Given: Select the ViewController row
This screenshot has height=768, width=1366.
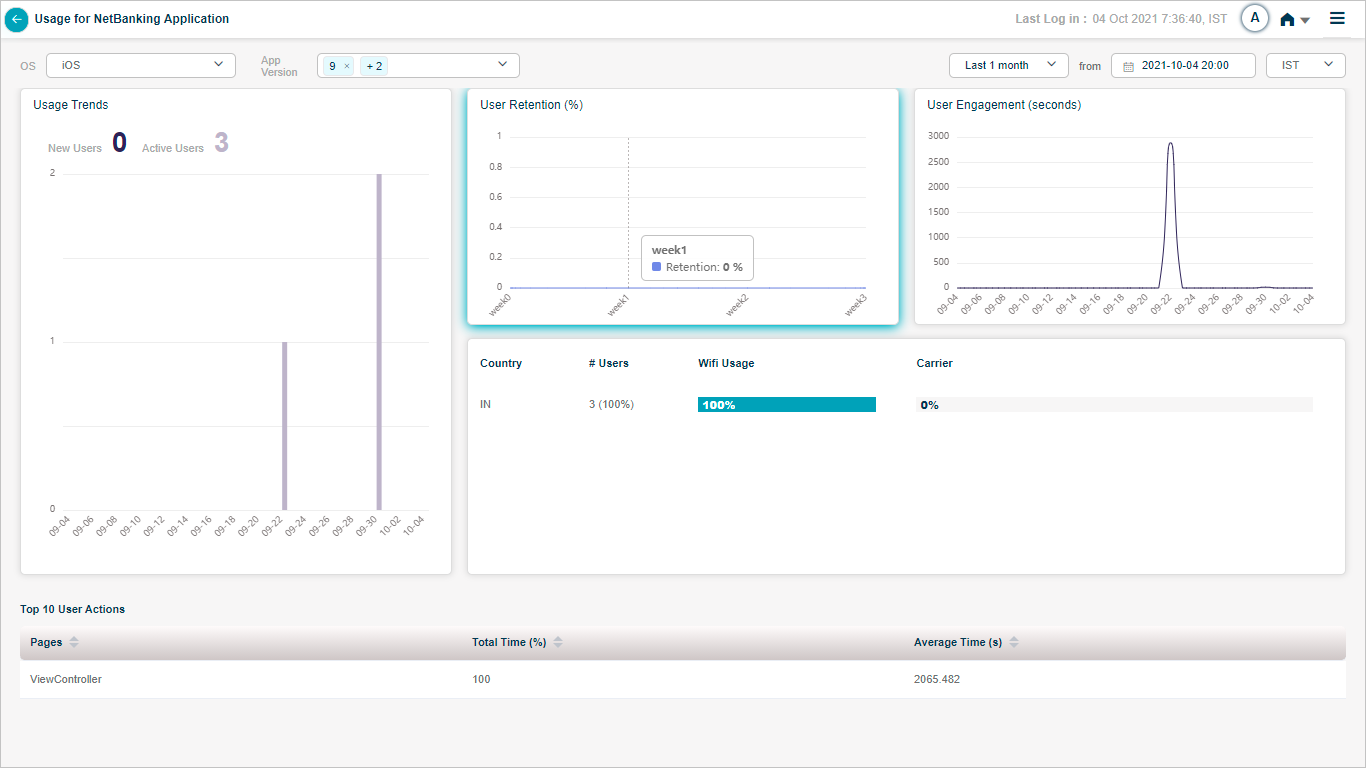Looking at the screenshot, I should 683,679.
